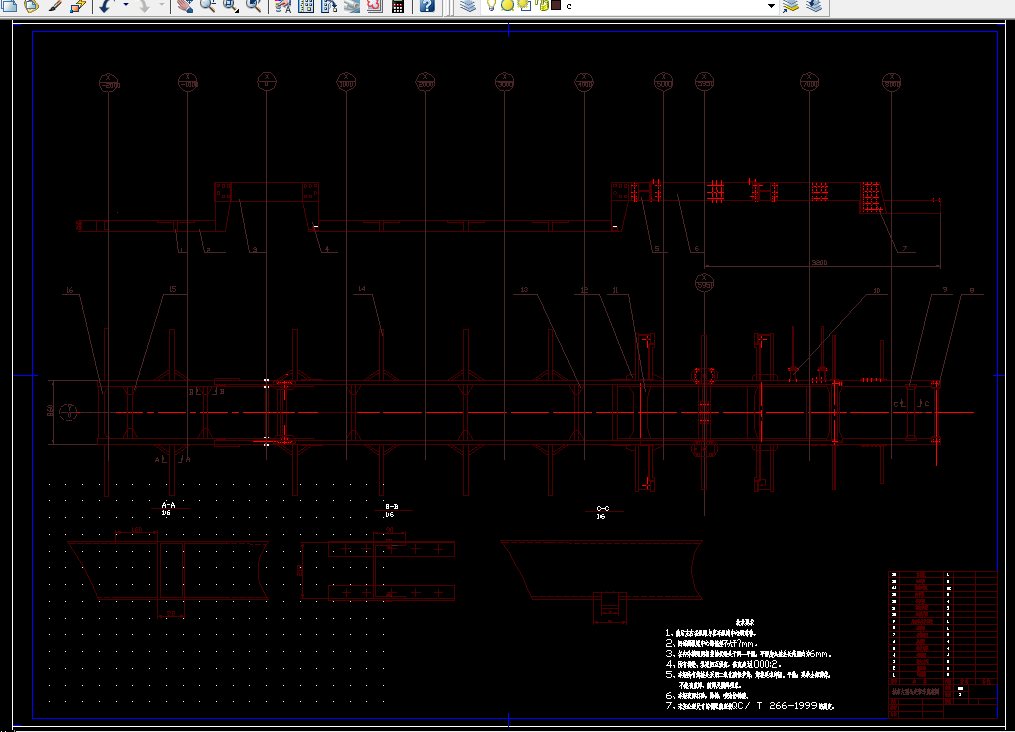Image resolution: width=1015 pixels, height=732 pixels.
Task: Expand the Redo history dropdown arrow
Action: click(x=161, y=6)
